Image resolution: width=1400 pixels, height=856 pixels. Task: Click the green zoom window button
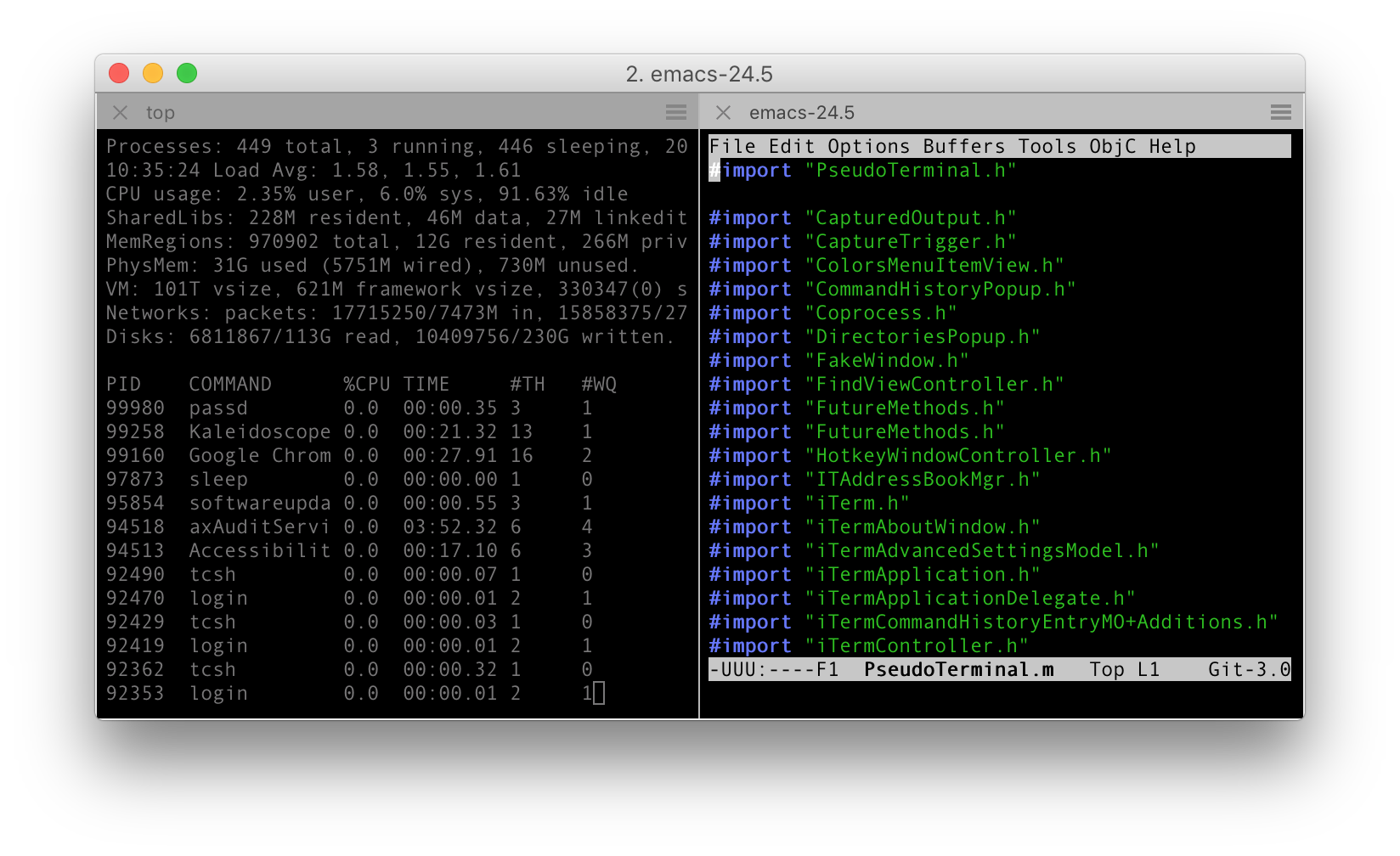coord(187,74)
